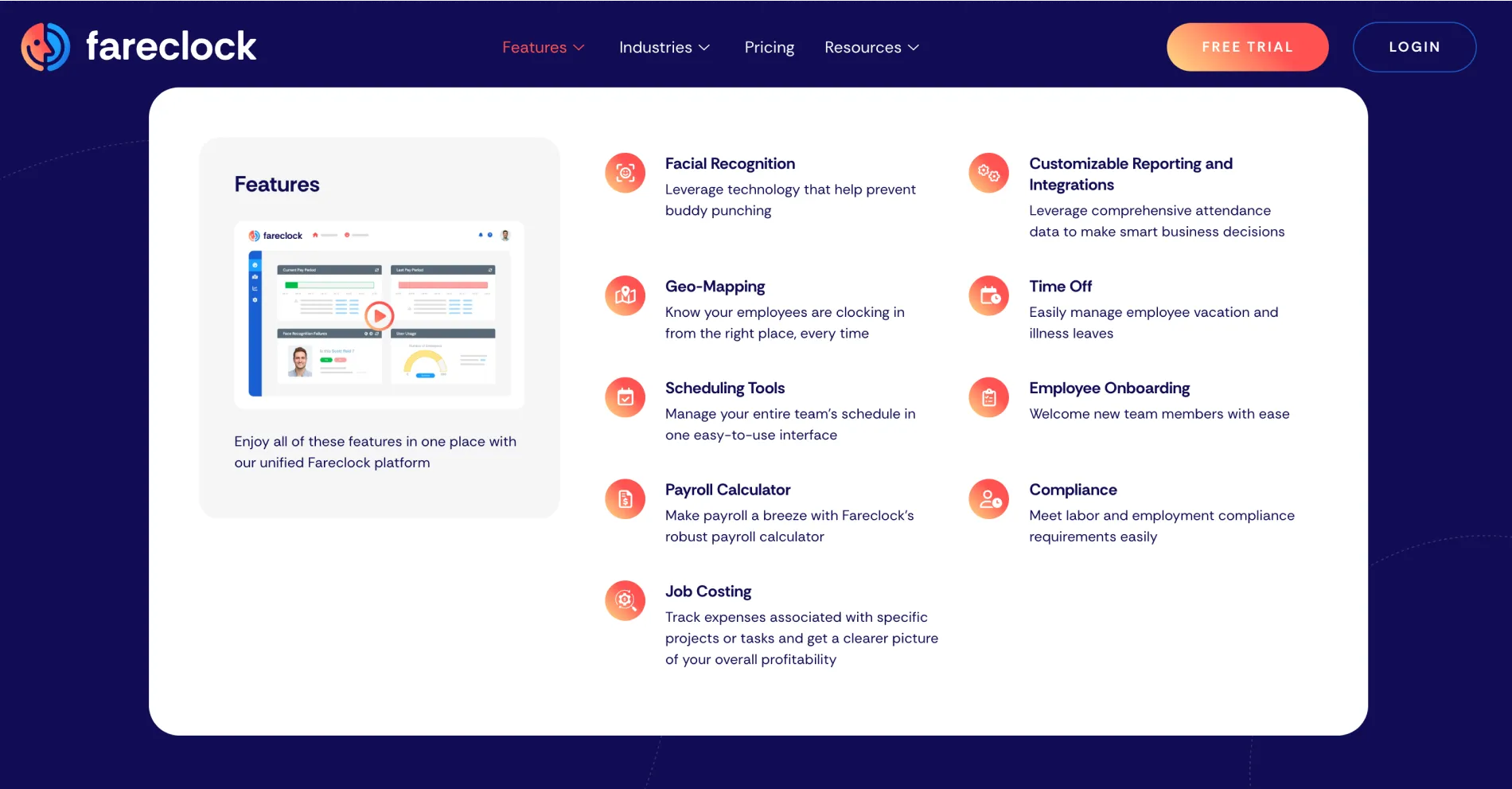Click the Geo-Mapping map icon
Screen dimensions: 1512x789
tap(625, 295)
